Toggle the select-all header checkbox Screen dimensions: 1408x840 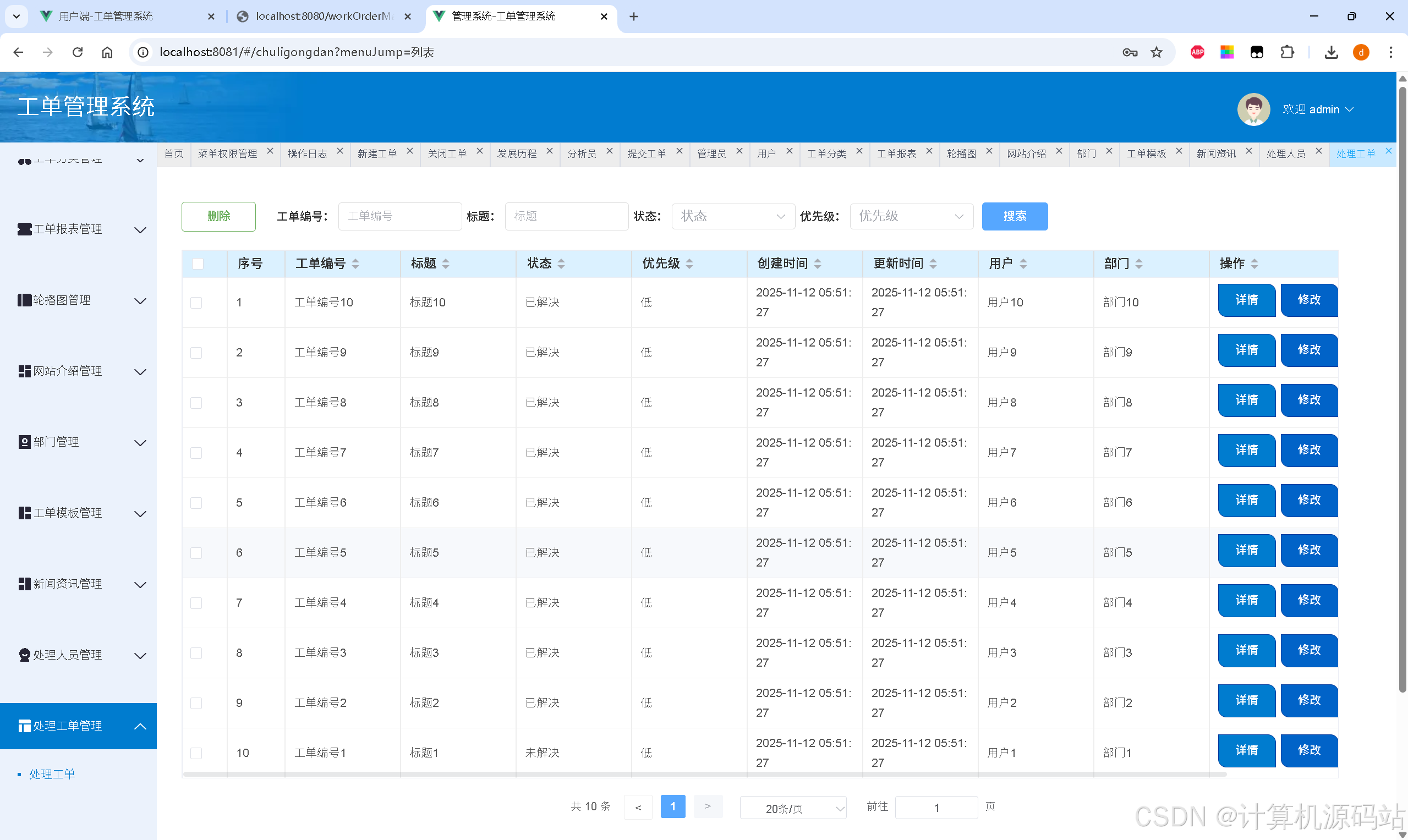(x=197, y=264)
